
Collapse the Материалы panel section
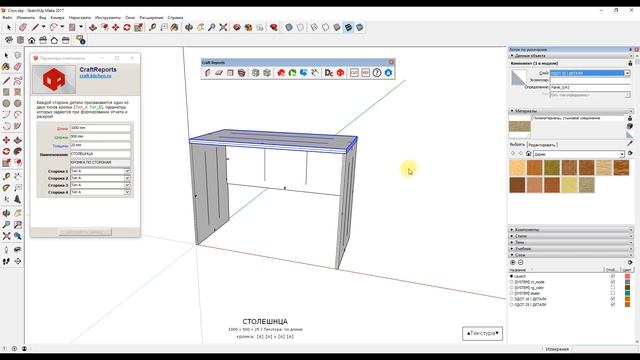[x=571, y=111]
